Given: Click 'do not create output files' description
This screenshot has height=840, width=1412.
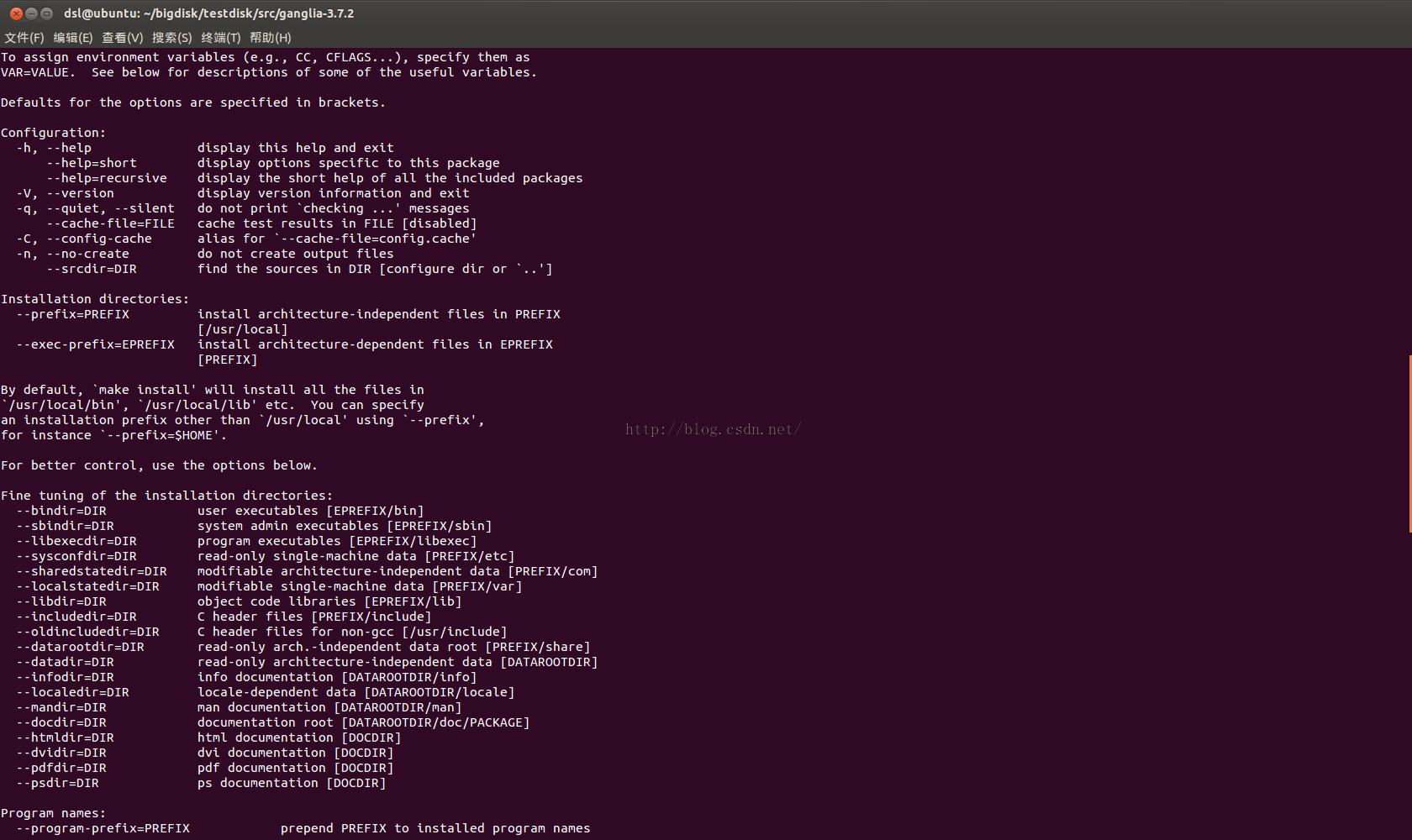Looking at the screenshot, I should coord(296,254).
